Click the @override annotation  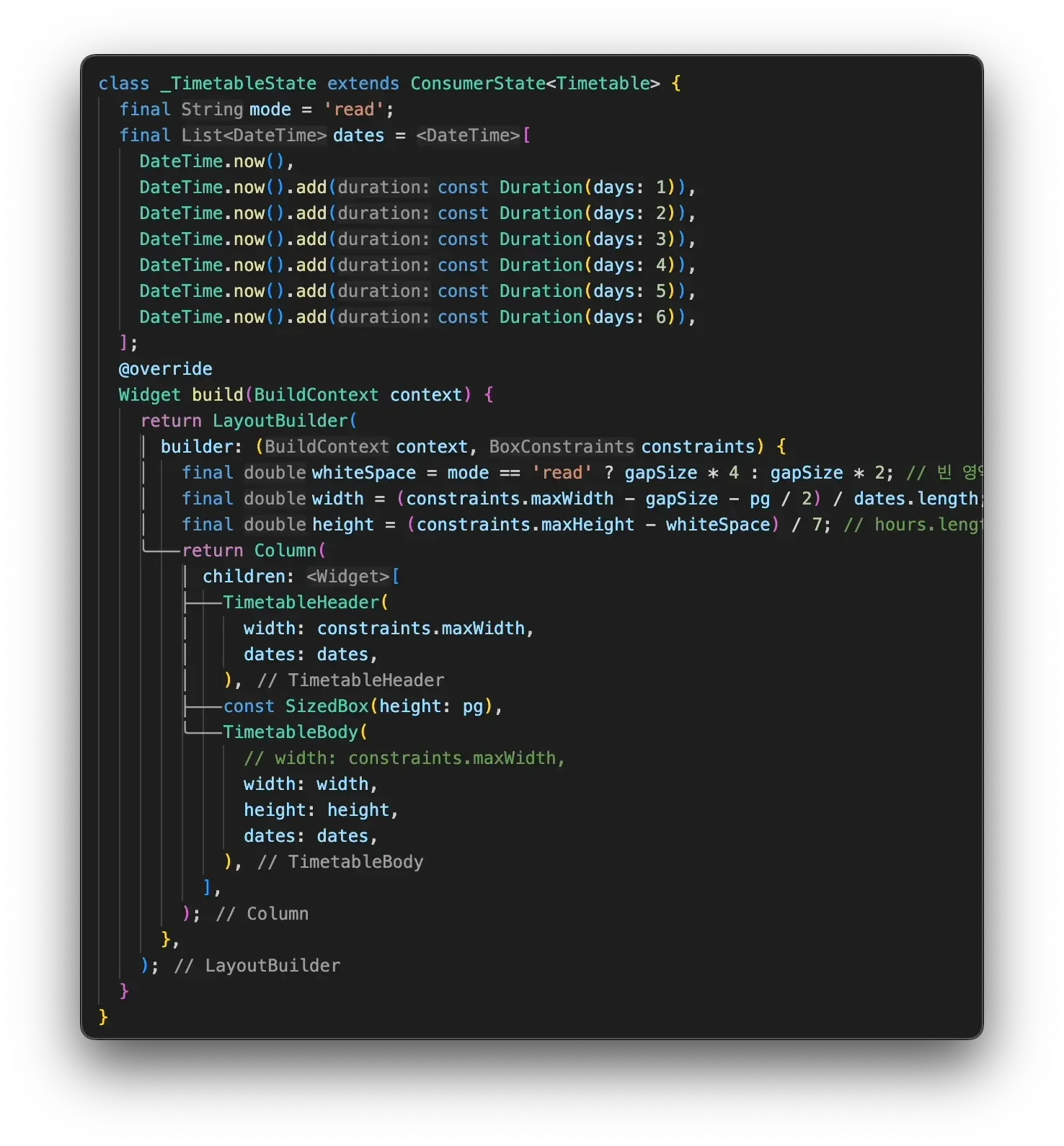pos(166,369)
